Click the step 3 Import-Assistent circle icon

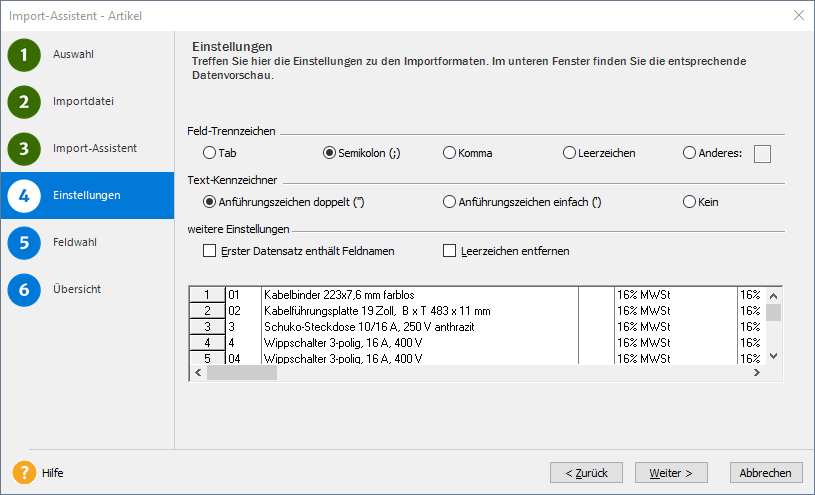(x=24, y=149)
